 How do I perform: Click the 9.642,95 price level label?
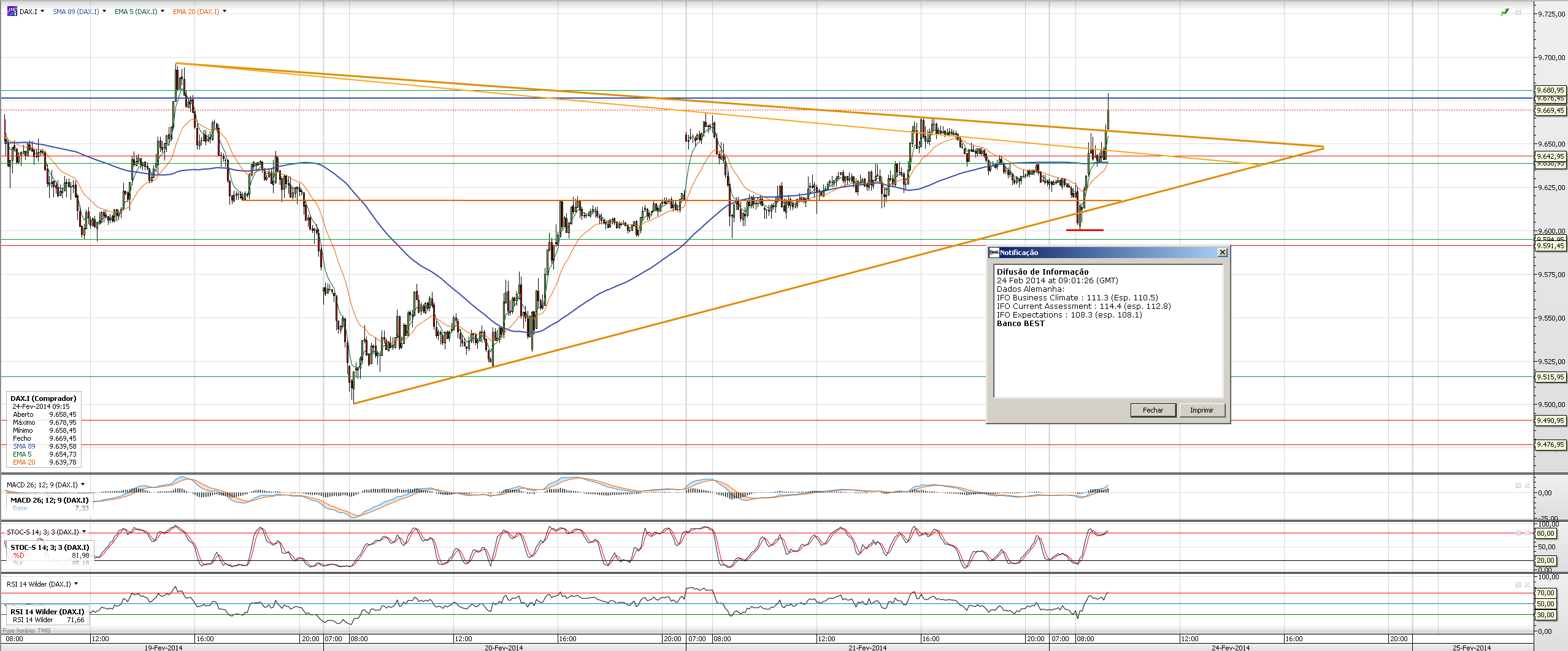1550,156
